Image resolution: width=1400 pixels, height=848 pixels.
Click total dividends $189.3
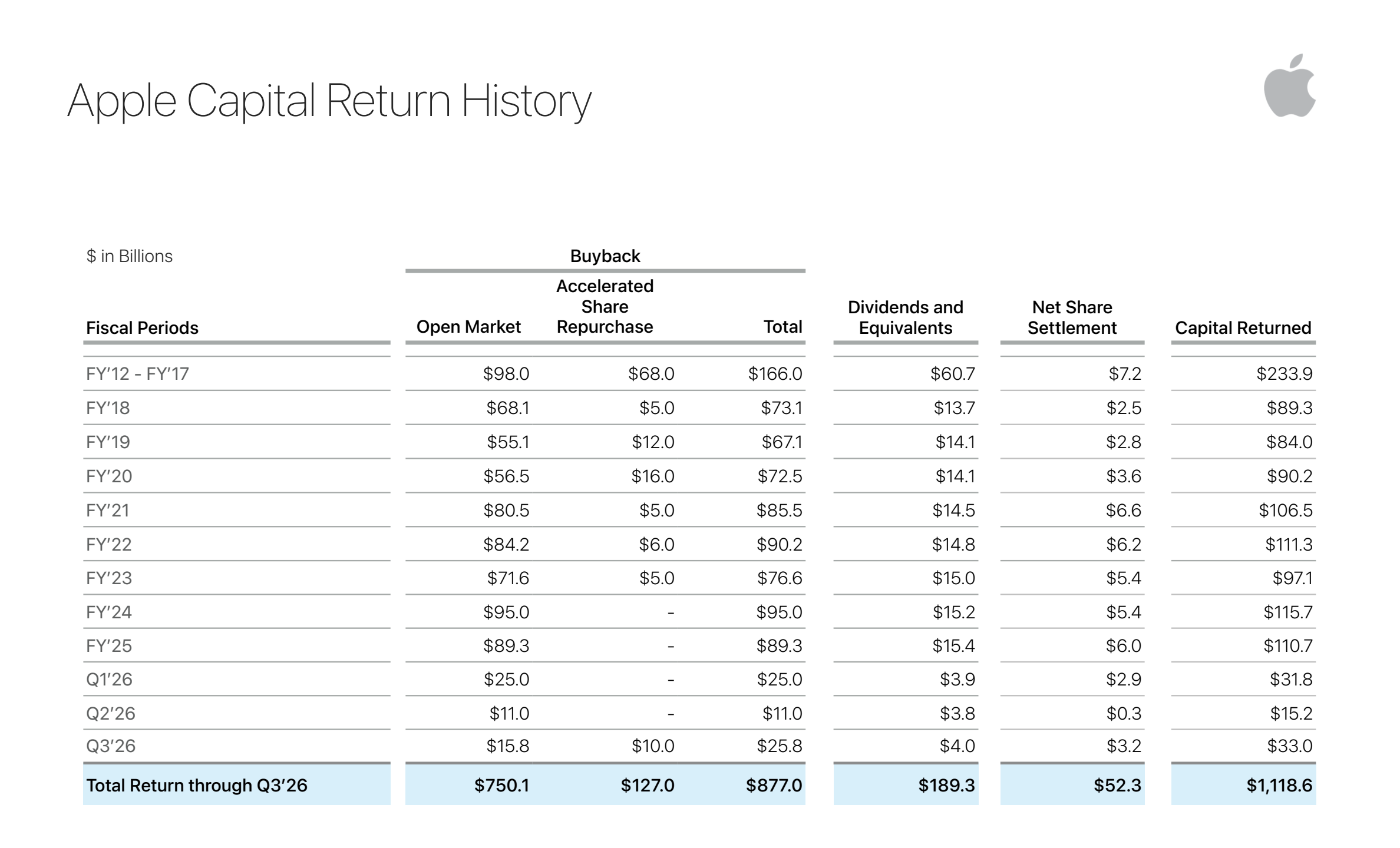pos(947,786)
